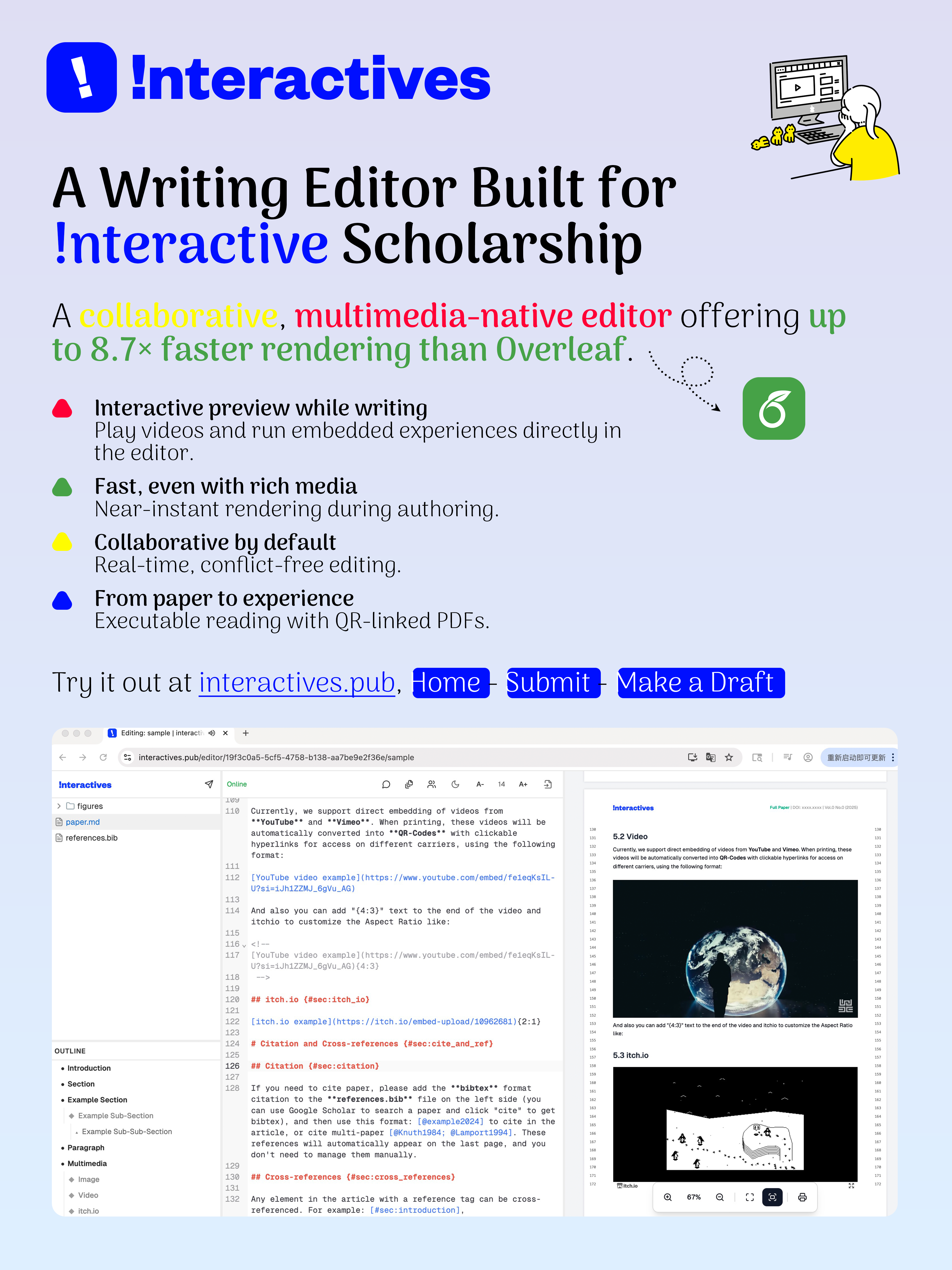Open the collaborators people icon

click(x=432, y=784)
